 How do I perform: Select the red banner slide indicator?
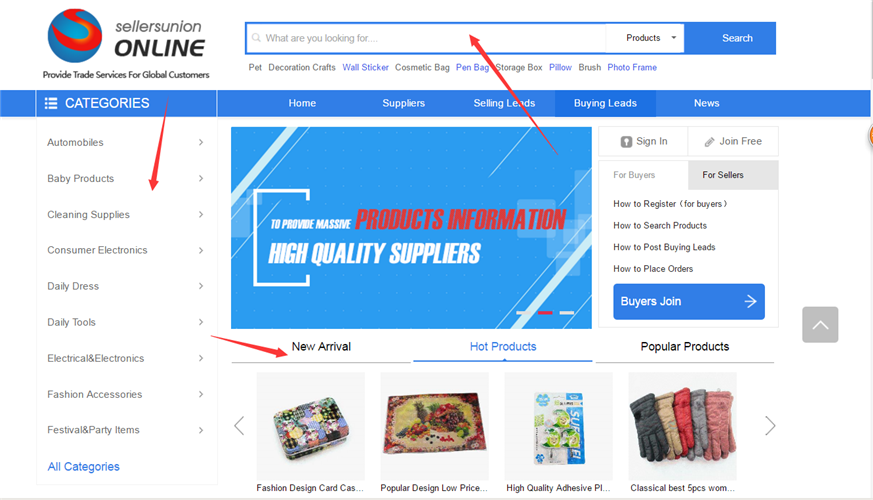coord(545,313)
